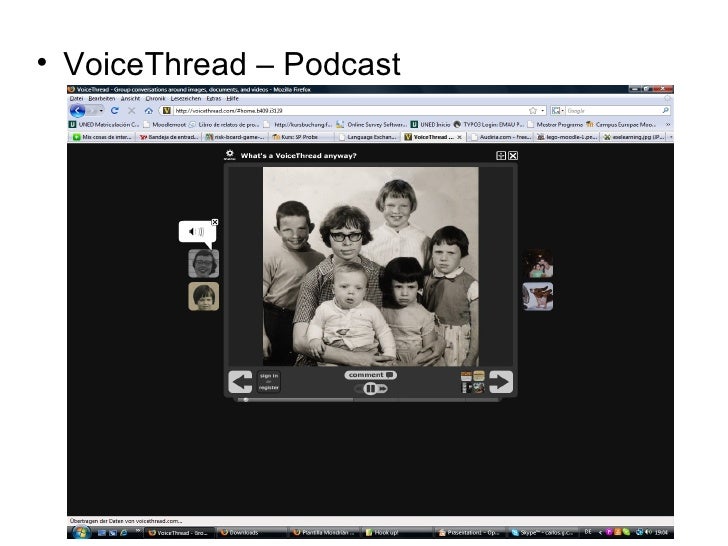728x546 pixels.
Task: Close the VoiceThread viewer panel
Action: click(x=513, y=156)
